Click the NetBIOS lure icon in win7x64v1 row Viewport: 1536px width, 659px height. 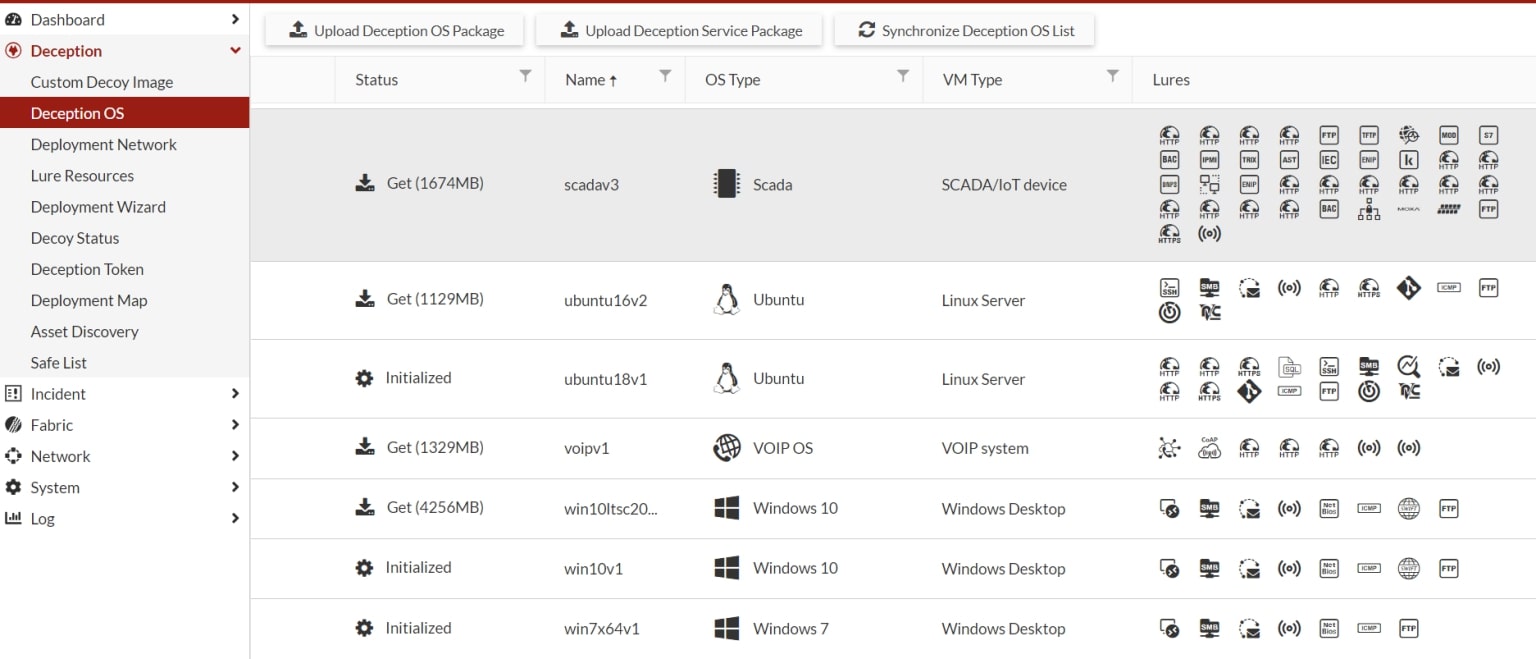[x=1328, y=628]
